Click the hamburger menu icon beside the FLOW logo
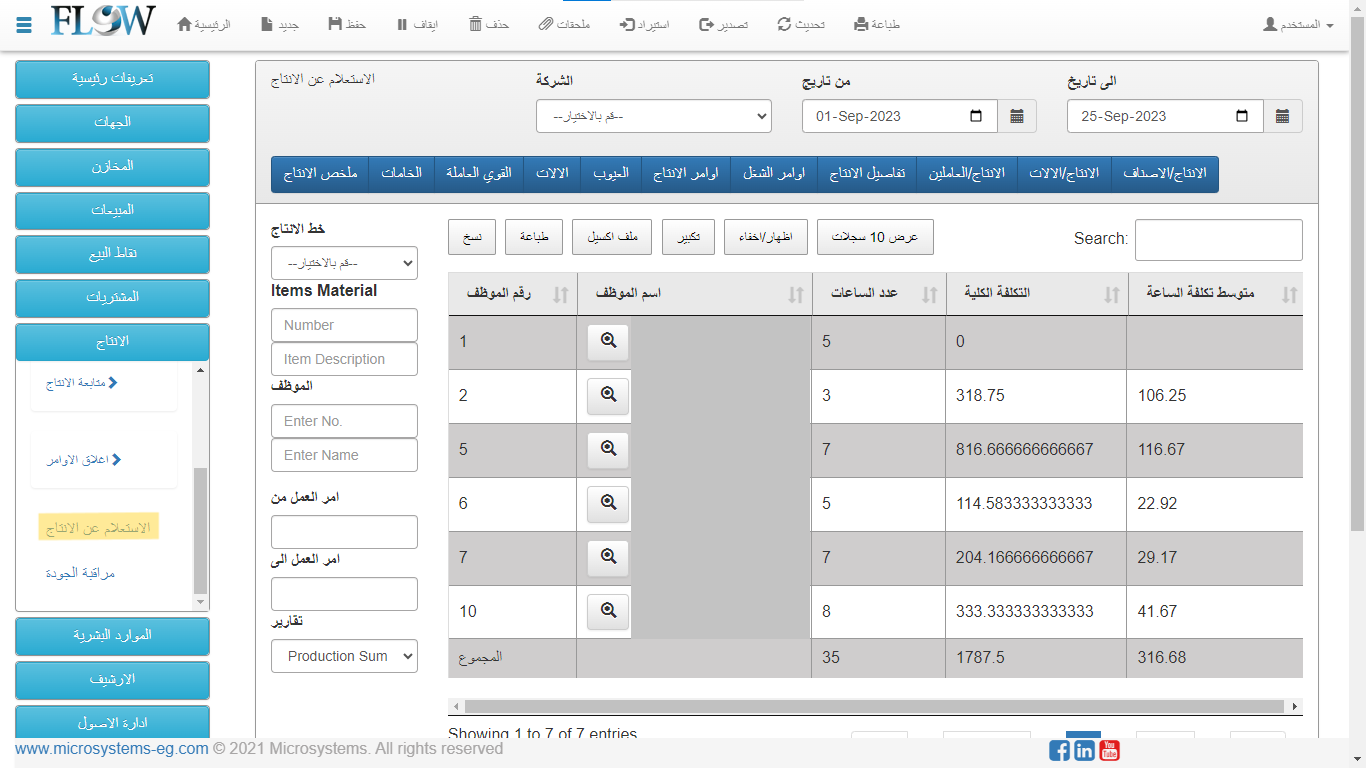This screenshot has height=768, width=1366. click(x=24, y=24)
